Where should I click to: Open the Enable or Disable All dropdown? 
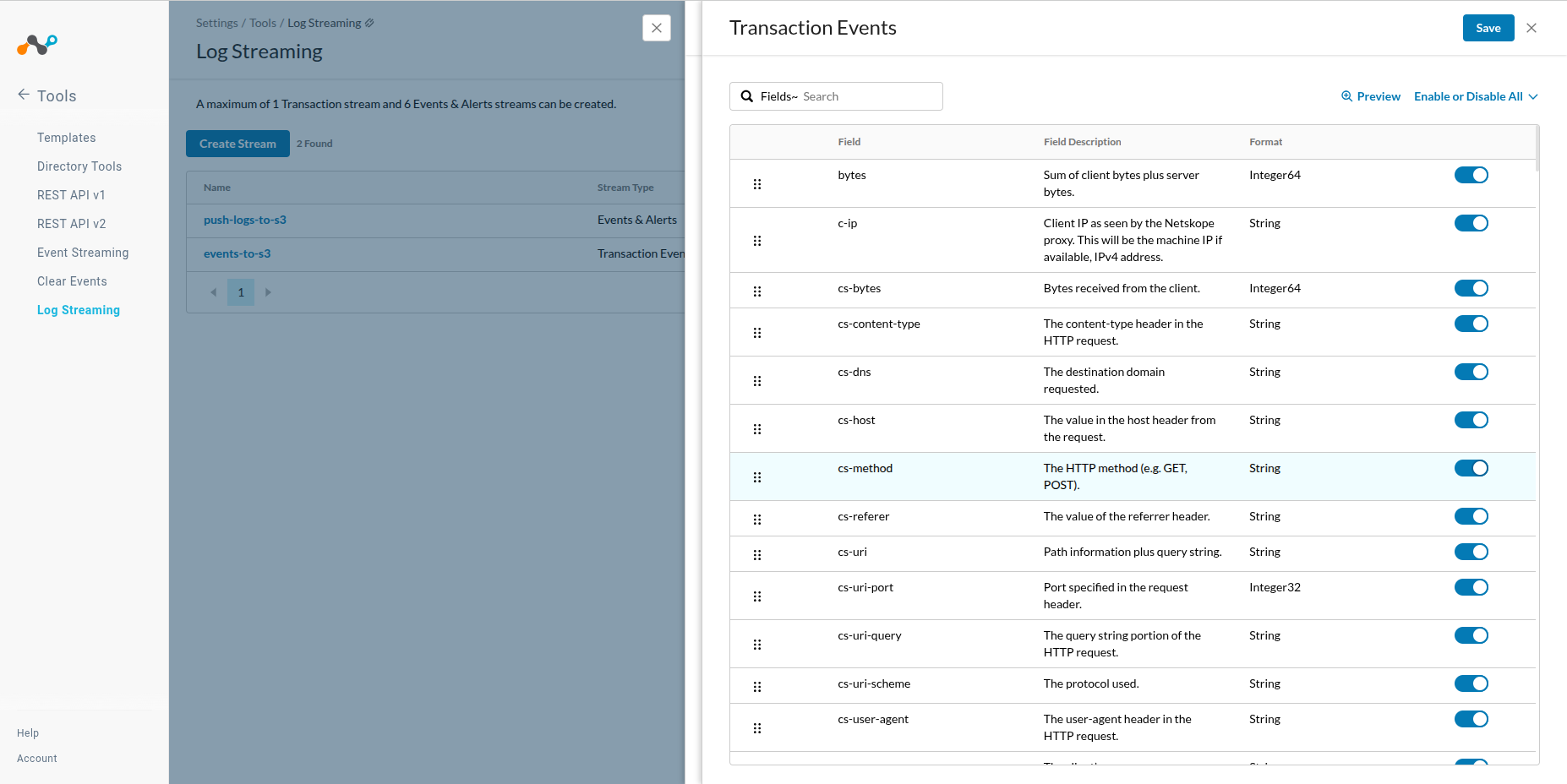coord(1475,96)
